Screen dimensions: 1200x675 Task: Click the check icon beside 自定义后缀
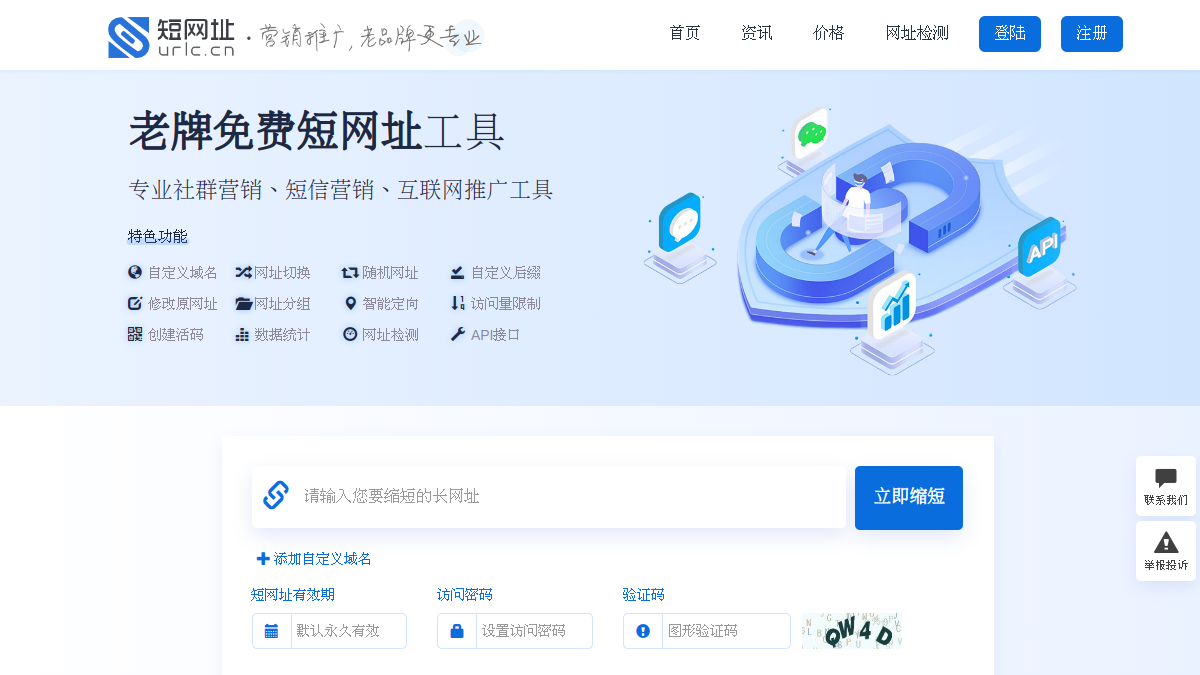(457, 272)
